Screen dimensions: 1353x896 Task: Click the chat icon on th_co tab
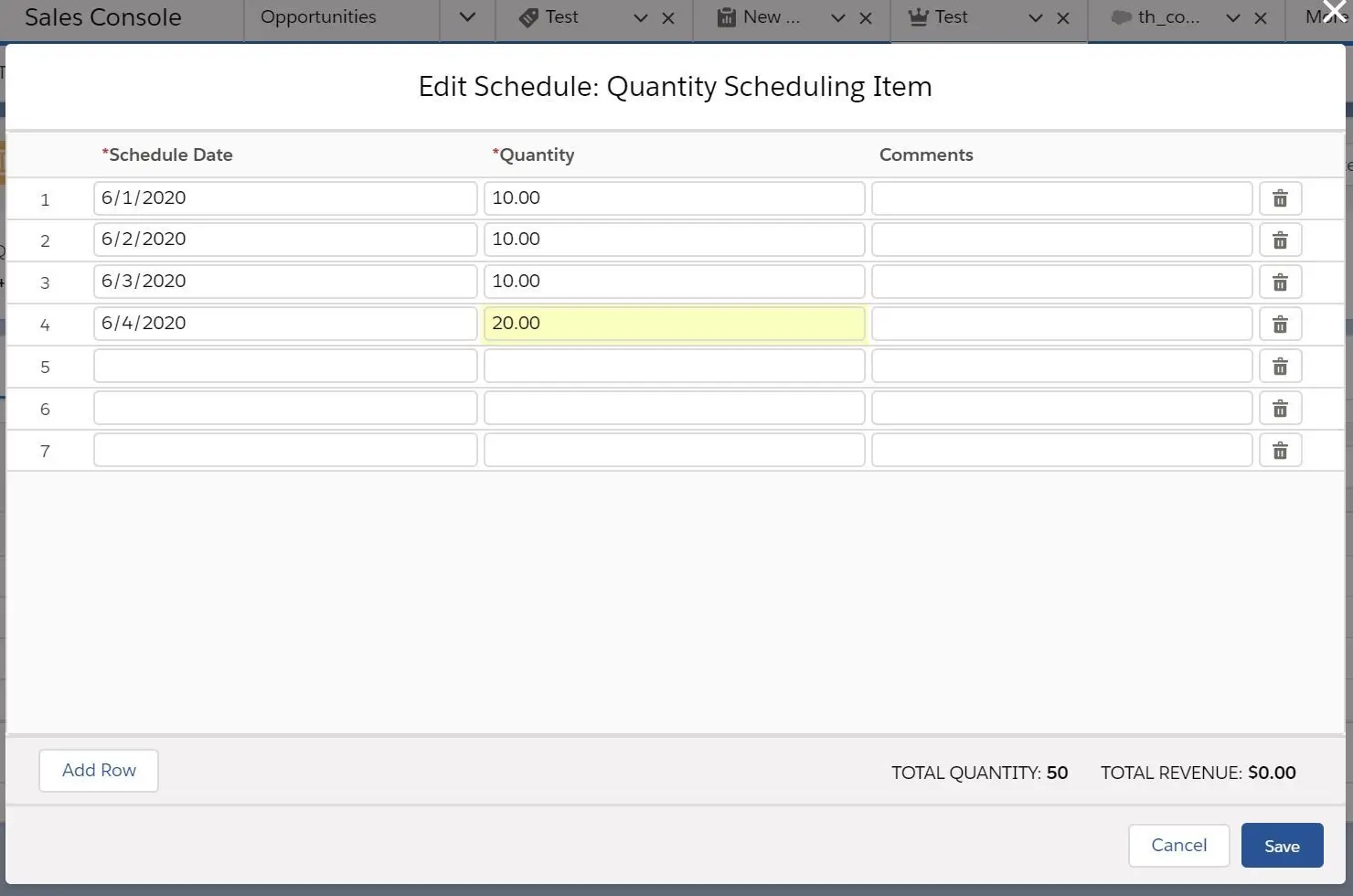1121,17
